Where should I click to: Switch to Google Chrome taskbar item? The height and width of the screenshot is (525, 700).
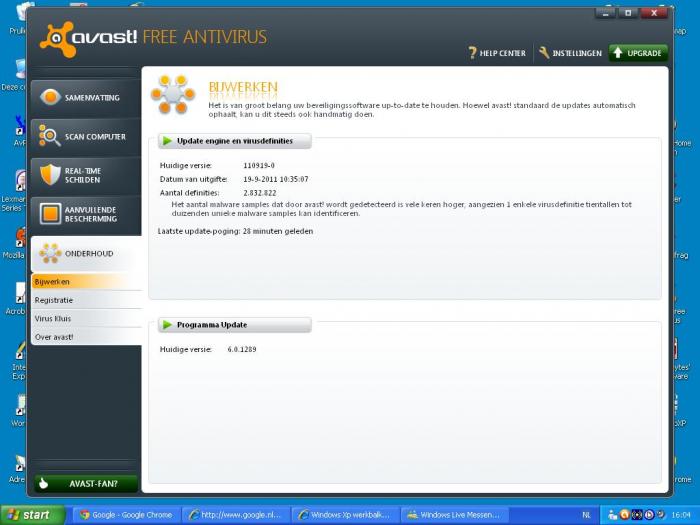coord(126,515)
